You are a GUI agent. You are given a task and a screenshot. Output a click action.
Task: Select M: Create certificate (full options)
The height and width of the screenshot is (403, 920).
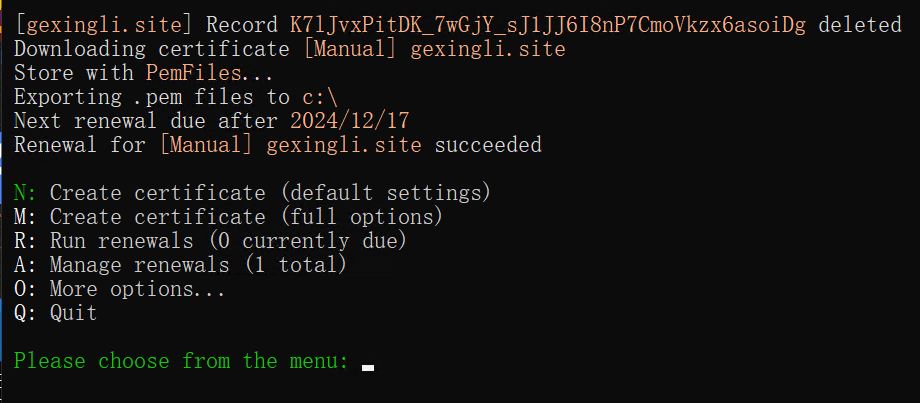[x=228, y=217]
